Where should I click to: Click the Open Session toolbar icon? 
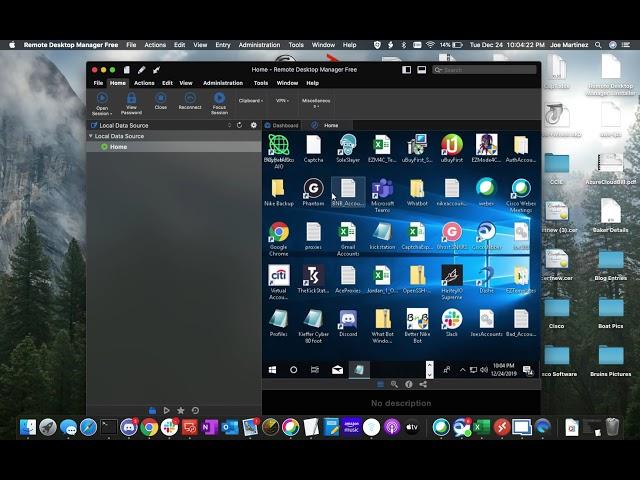(x=102, y=98)
